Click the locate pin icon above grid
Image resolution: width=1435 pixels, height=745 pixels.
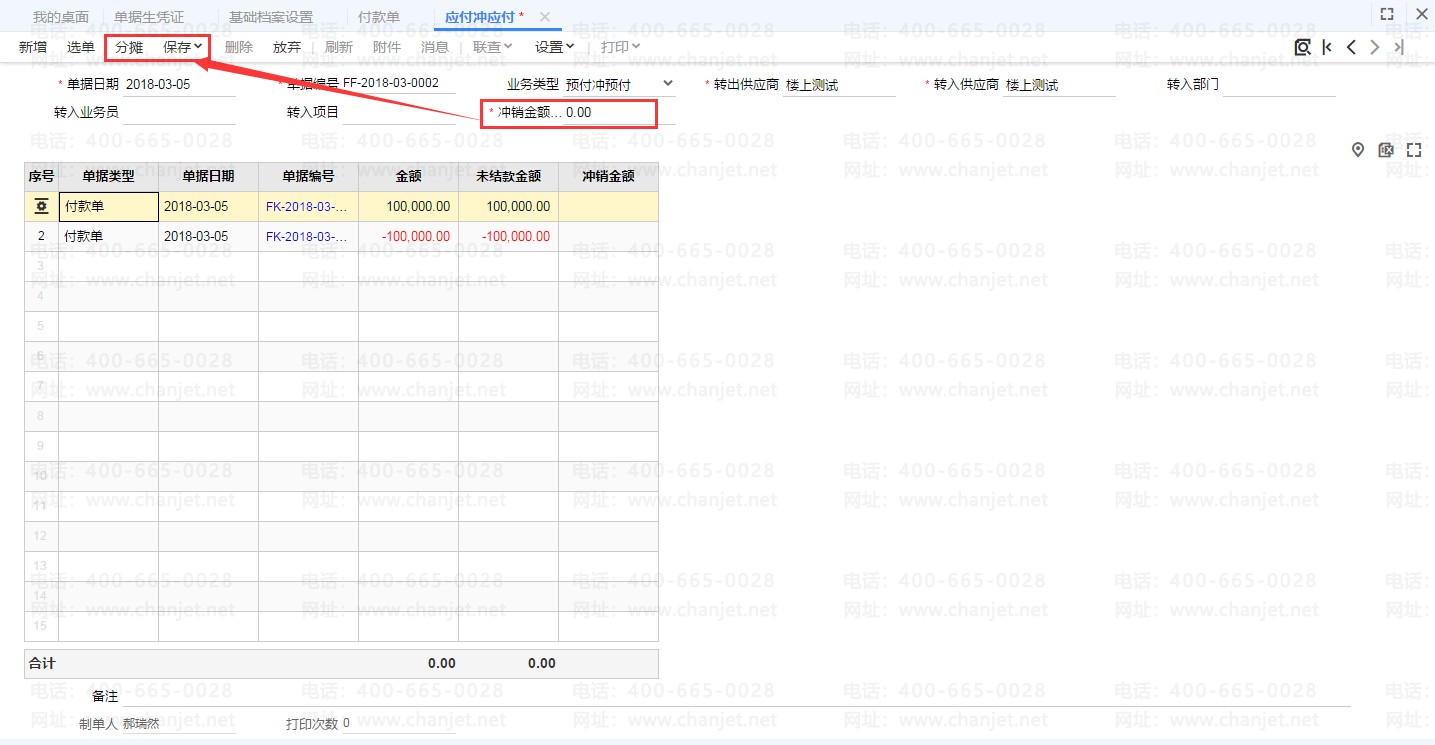1358,150
